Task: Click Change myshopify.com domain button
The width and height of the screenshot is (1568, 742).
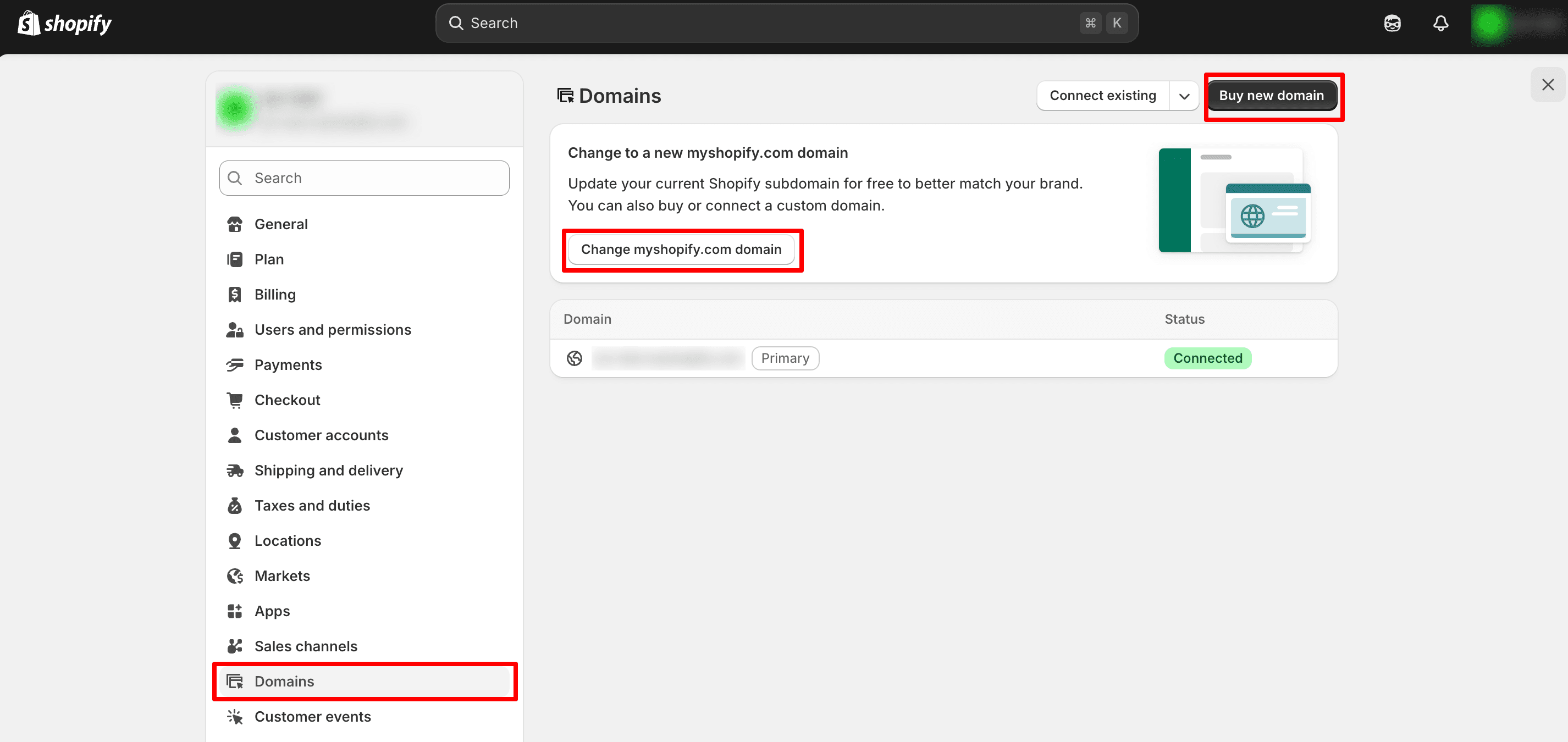Action: coord(681,250)
